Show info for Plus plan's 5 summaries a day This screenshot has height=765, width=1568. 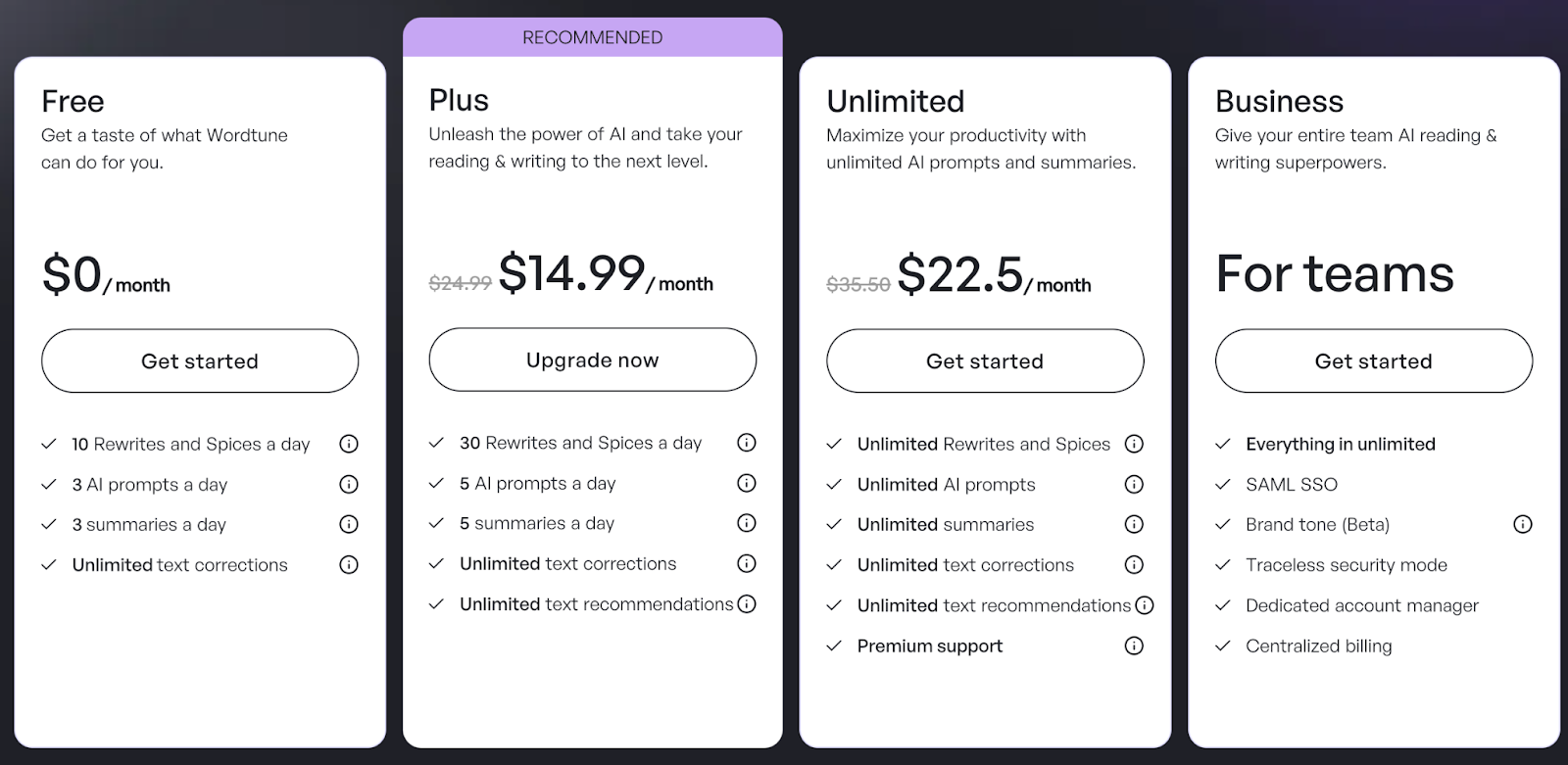(x=746, y=523)
